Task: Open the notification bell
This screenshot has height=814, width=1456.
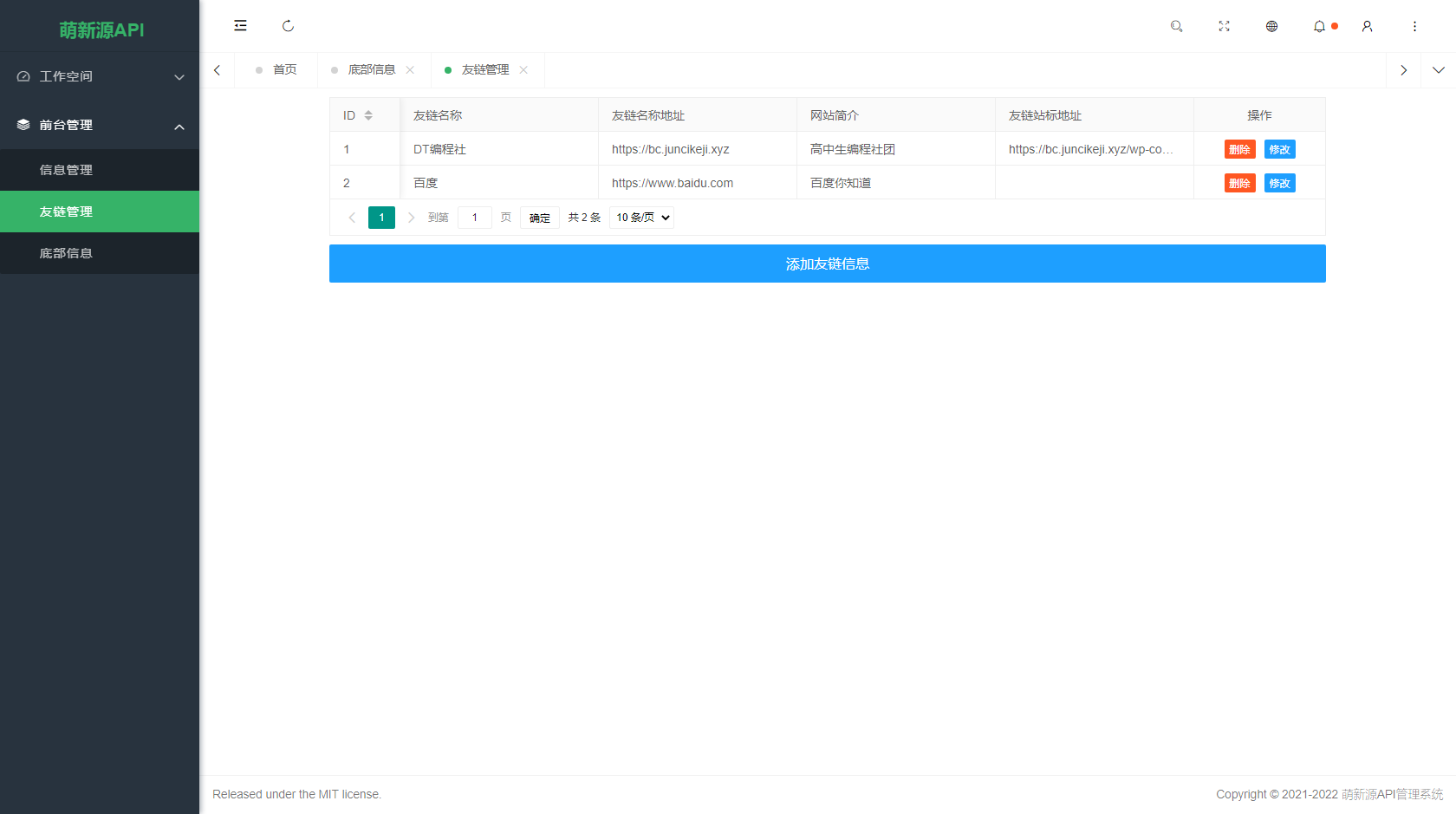Action: (x=1319, y=26)
